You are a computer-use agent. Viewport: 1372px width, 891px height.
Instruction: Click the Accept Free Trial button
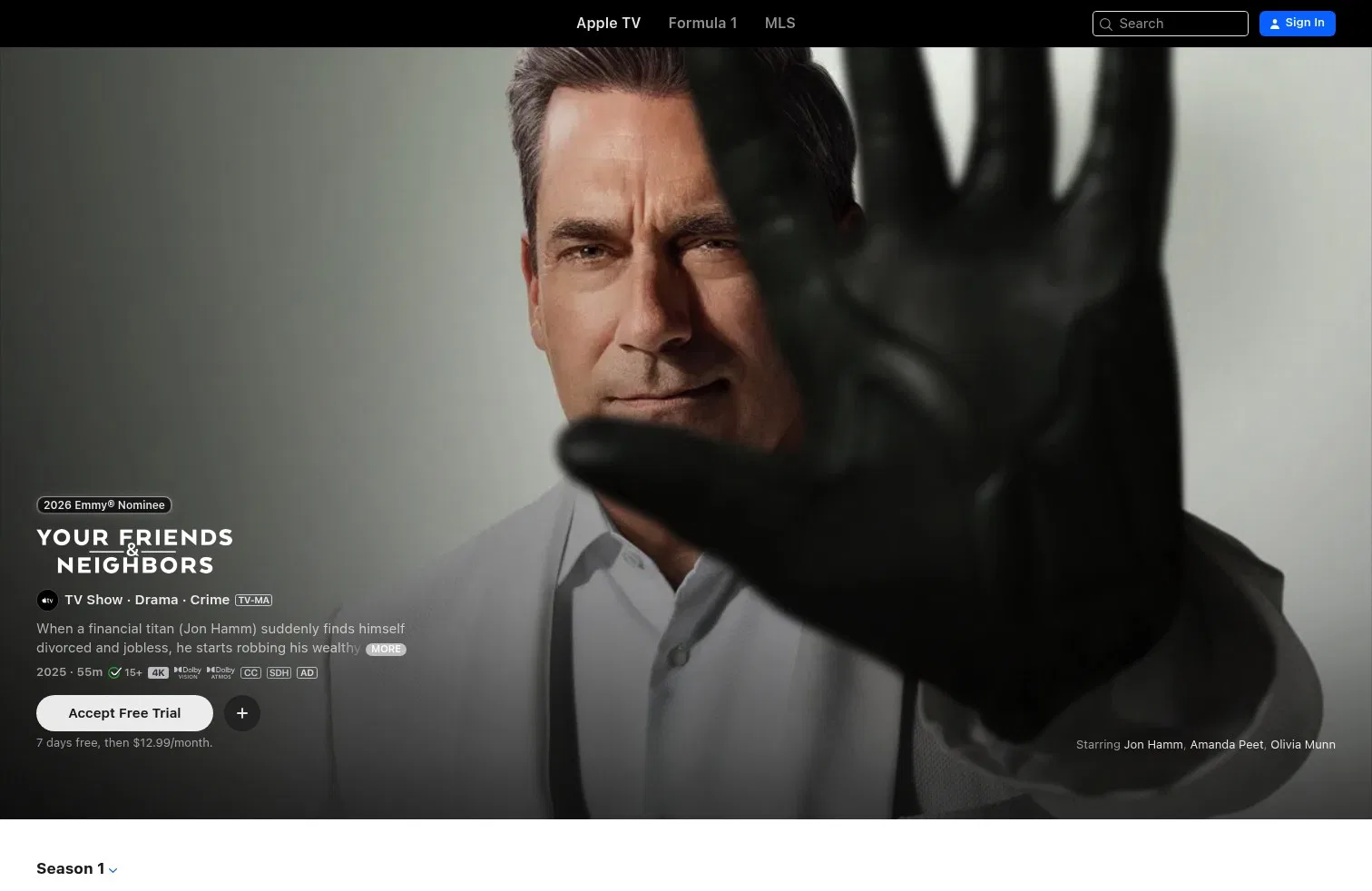[x=124, y=713]
